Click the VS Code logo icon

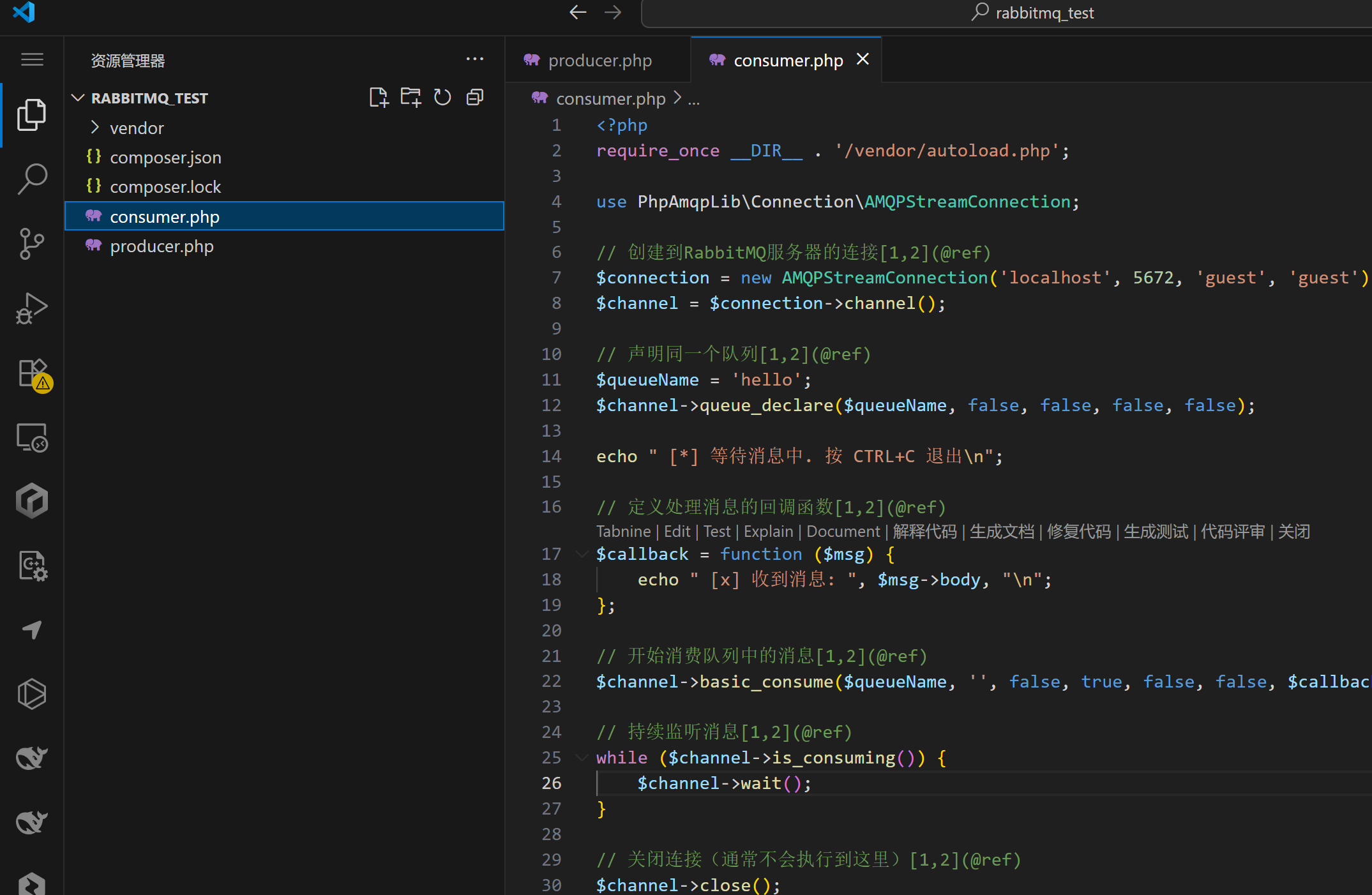(x=24, y=12)
